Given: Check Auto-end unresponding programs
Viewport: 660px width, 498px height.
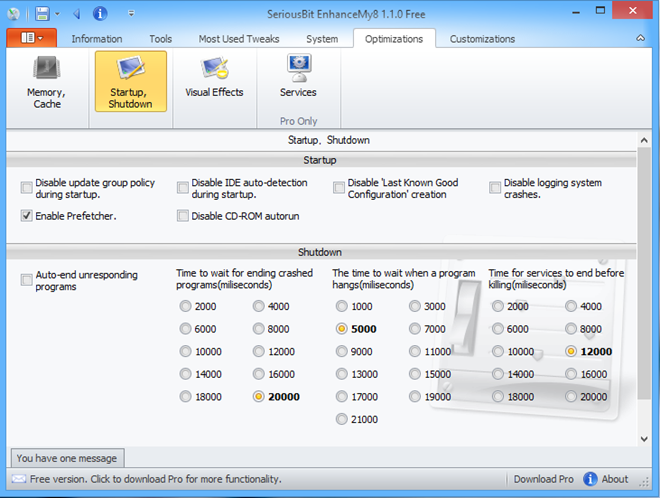Looking at the screenshot, I should 27,280.
